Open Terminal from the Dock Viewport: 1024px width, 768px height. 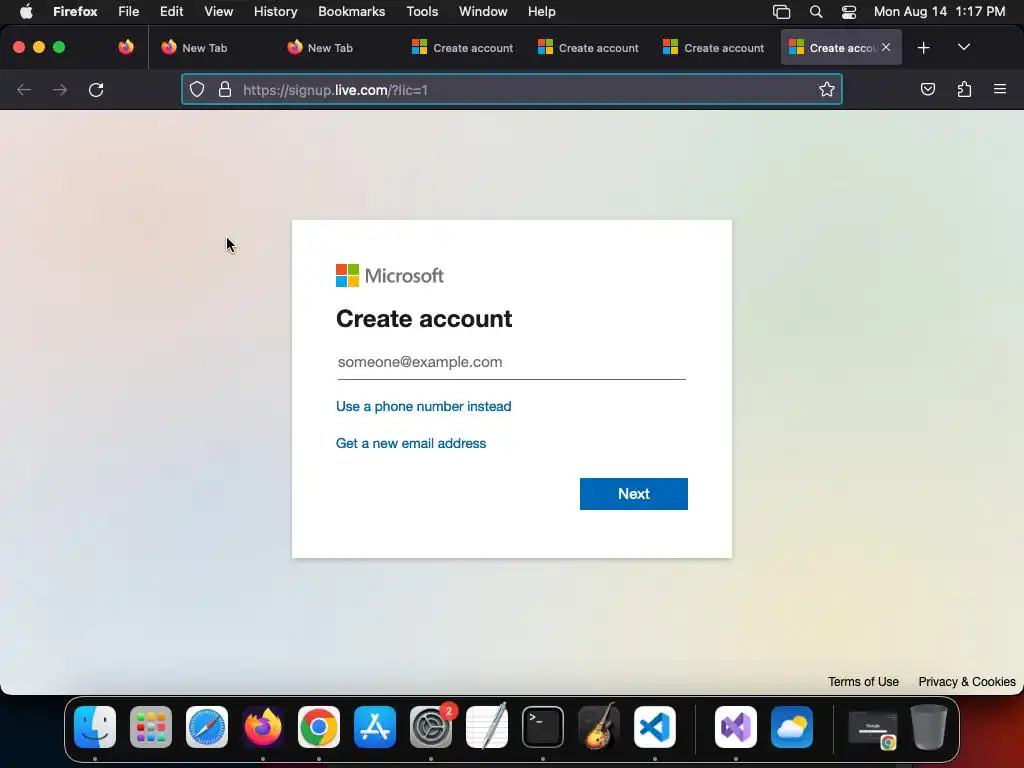(x=543, y=727)
